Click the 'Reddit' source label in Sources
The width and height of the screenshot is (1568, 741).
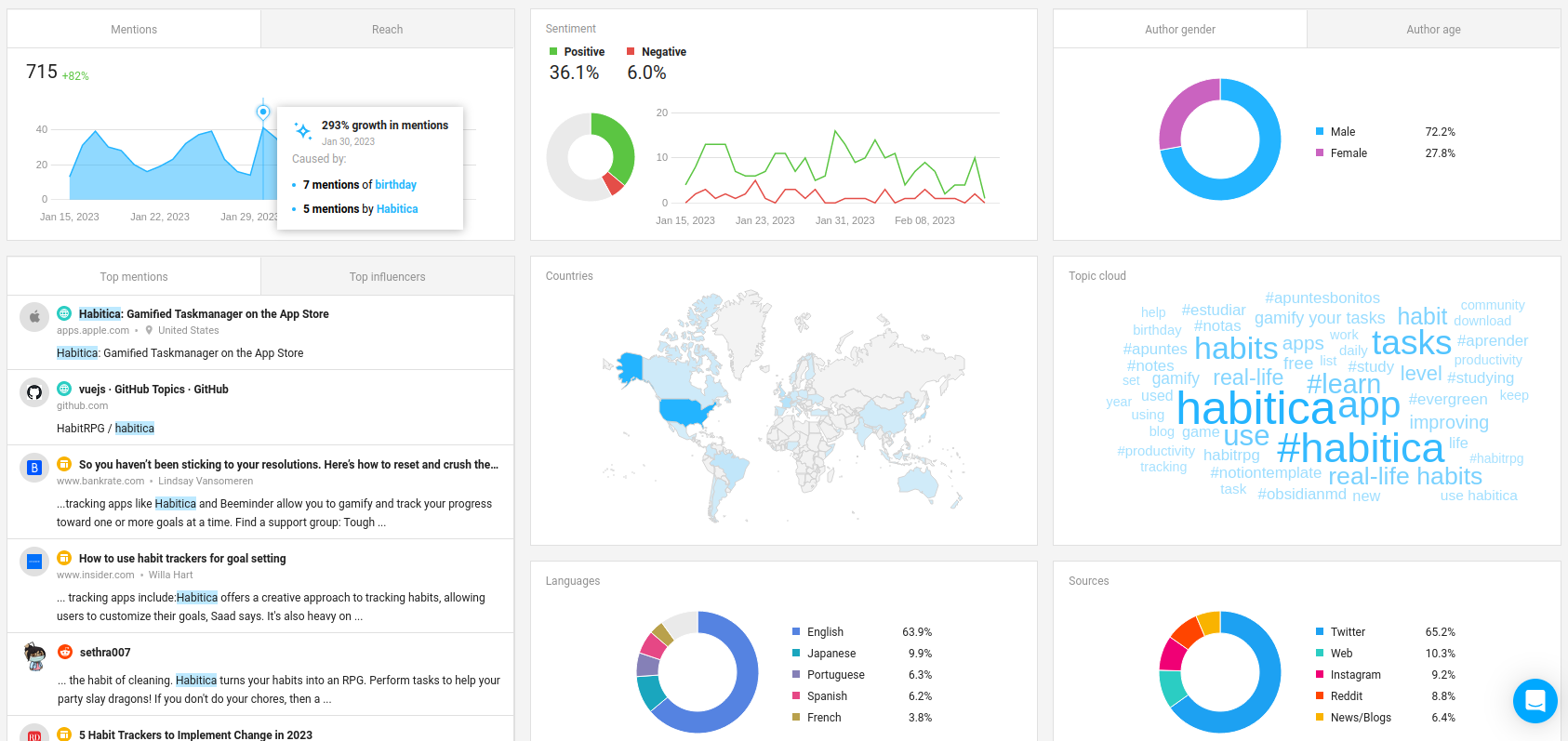point(1346,695)
